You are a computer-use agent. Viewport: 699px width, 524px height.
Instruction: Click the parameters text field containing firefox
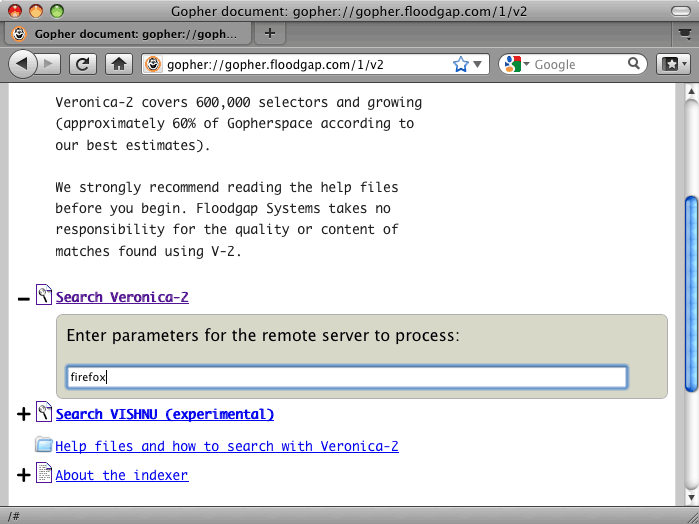pos(346,377)
